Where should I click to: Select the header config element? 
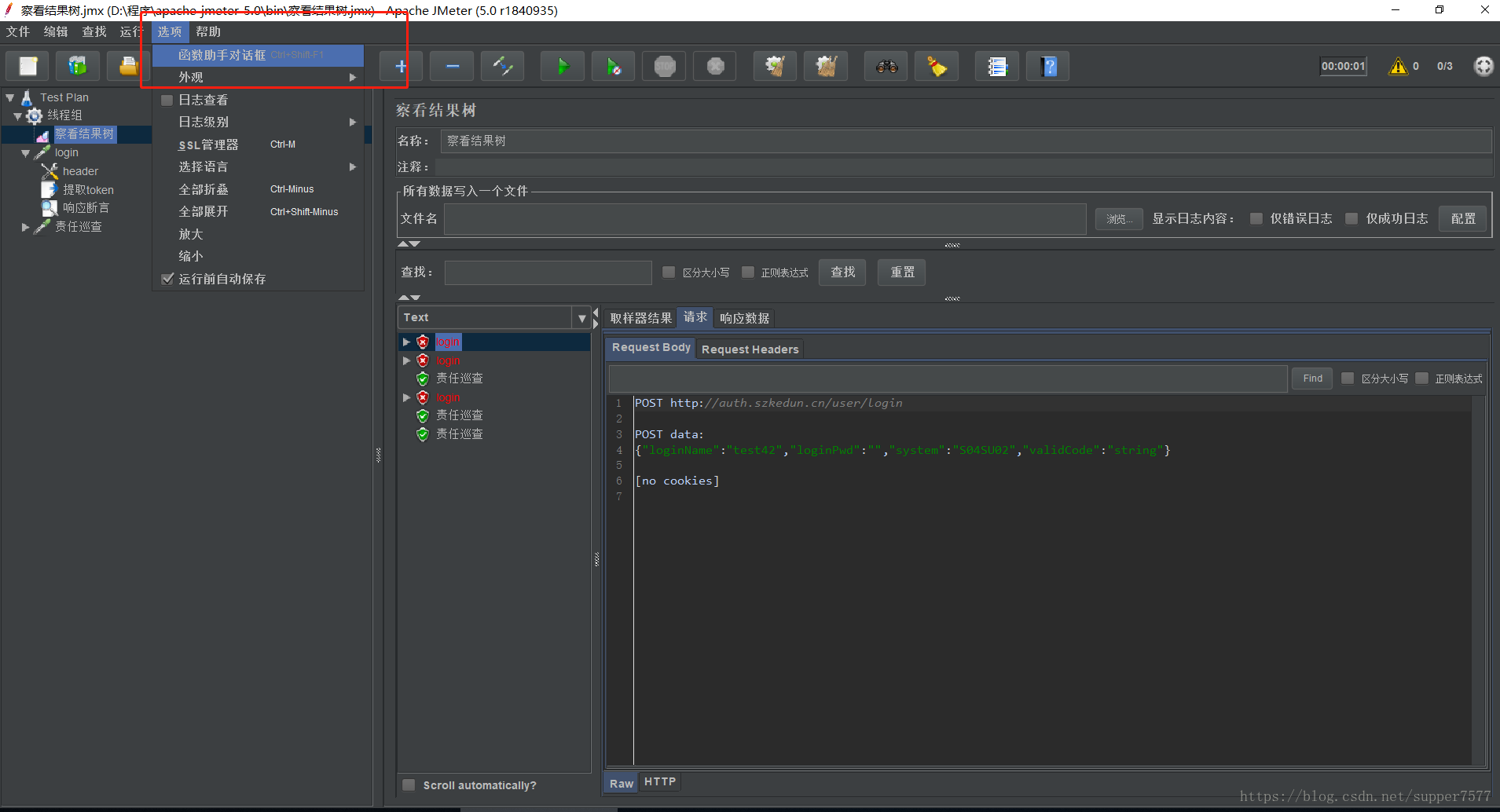[x=80, y=171]
